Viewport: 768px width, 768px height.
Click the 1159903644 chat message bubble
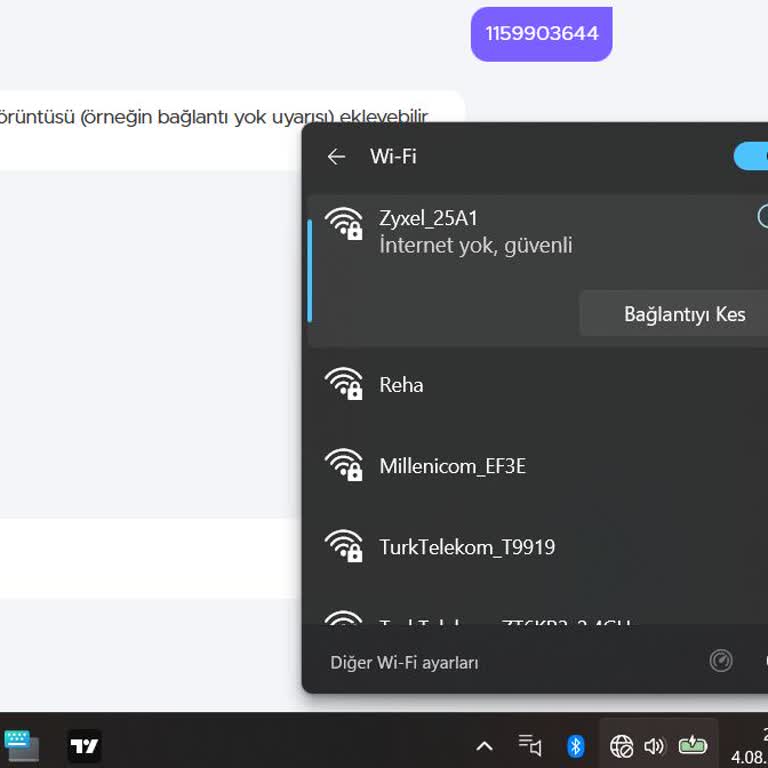[541, 34]
